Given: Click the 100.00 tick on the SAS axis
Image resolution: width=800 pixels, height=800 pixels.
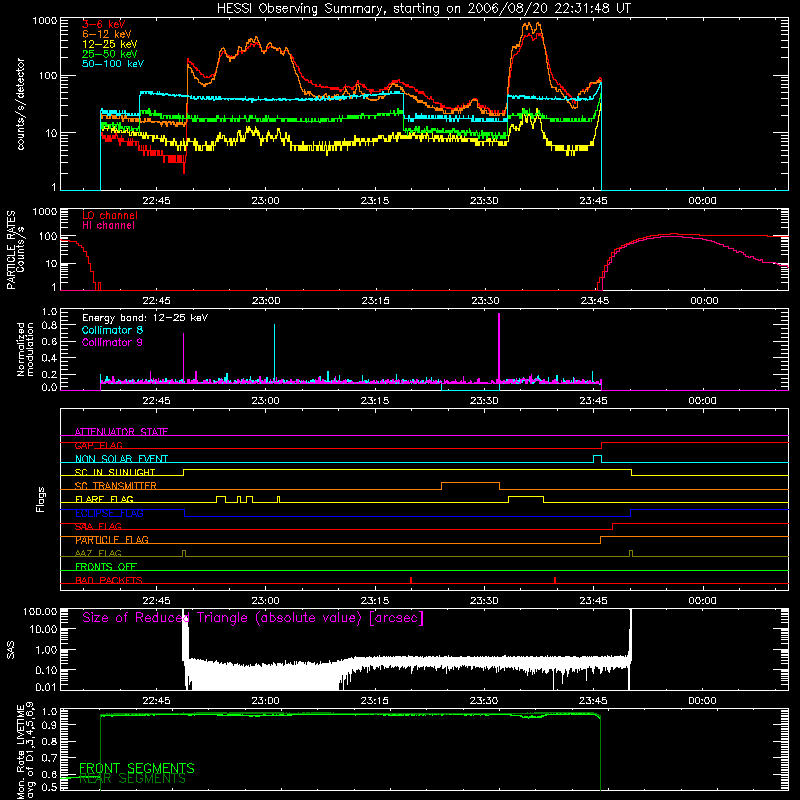Looking at the screenshot, I should (40, 611).
